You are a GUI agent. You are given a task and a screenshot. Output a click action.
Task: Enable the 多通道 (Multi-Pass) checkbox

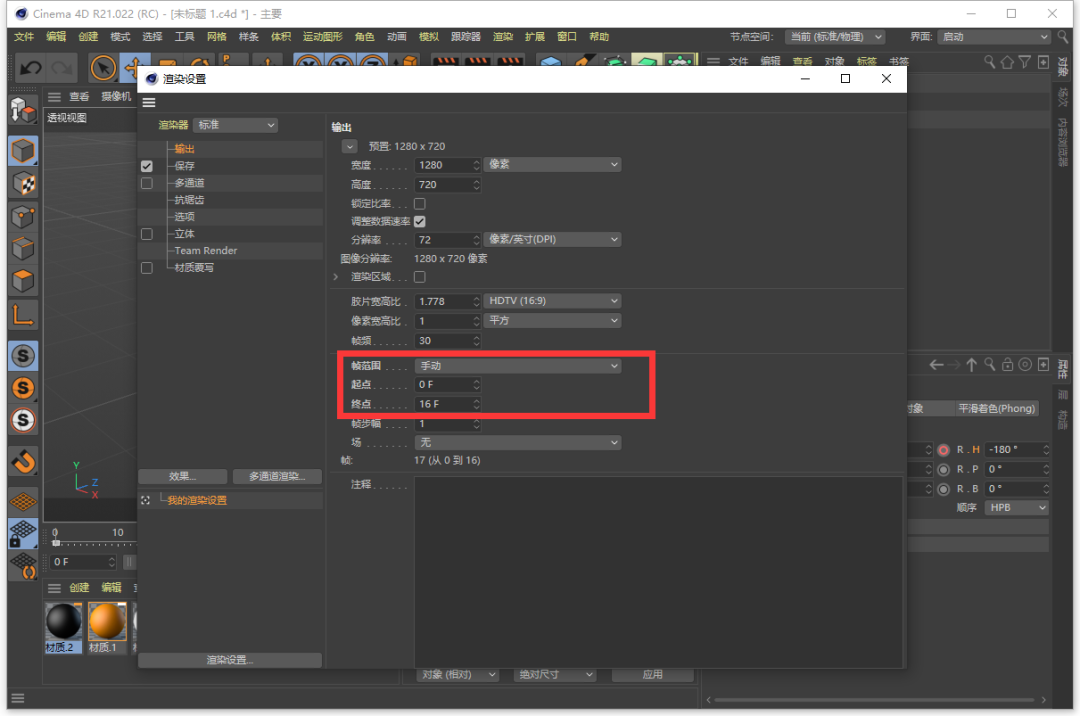coord(147,183)
